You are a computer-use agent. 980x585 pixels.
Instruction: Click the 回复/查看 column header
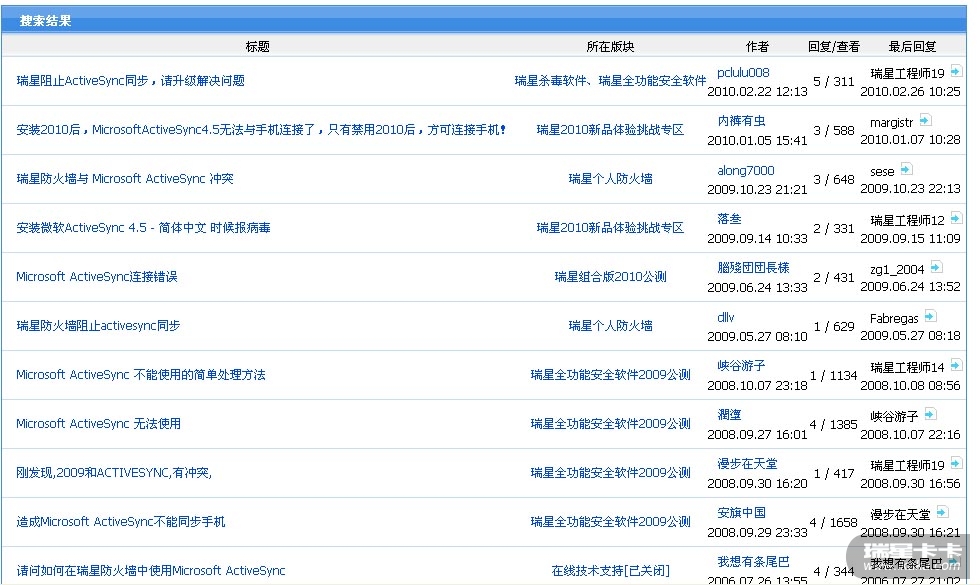tap(834, 46)
